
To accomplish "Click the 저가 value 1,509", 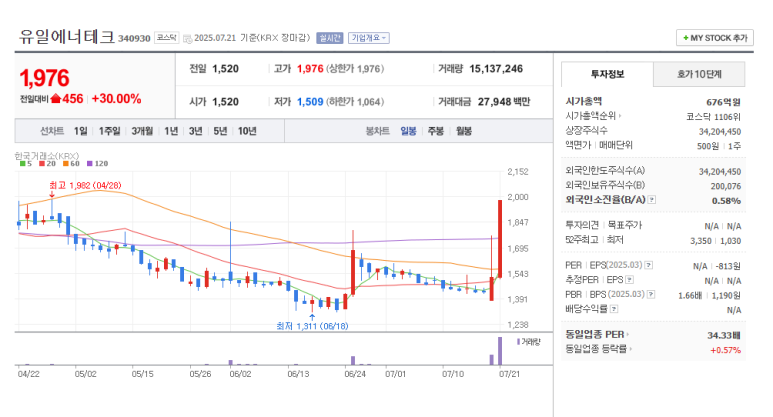I will tap(310, 102).
